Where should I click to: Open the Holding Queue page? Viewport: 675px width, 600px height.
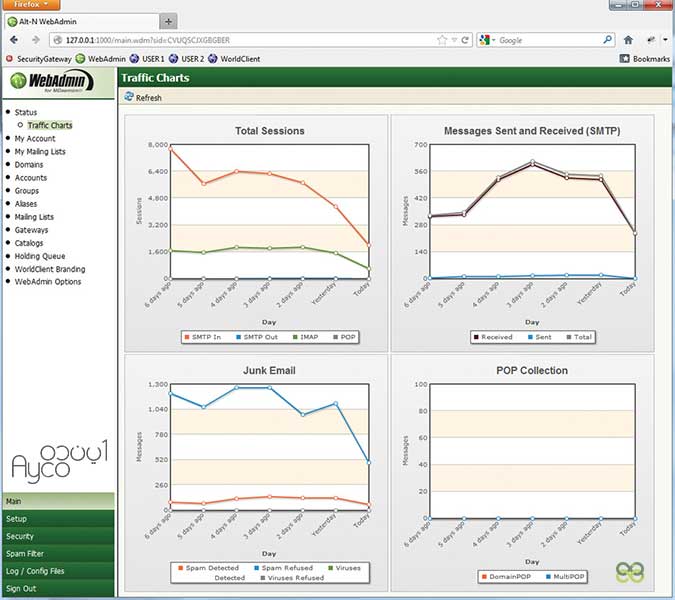[x=40, y=256]
